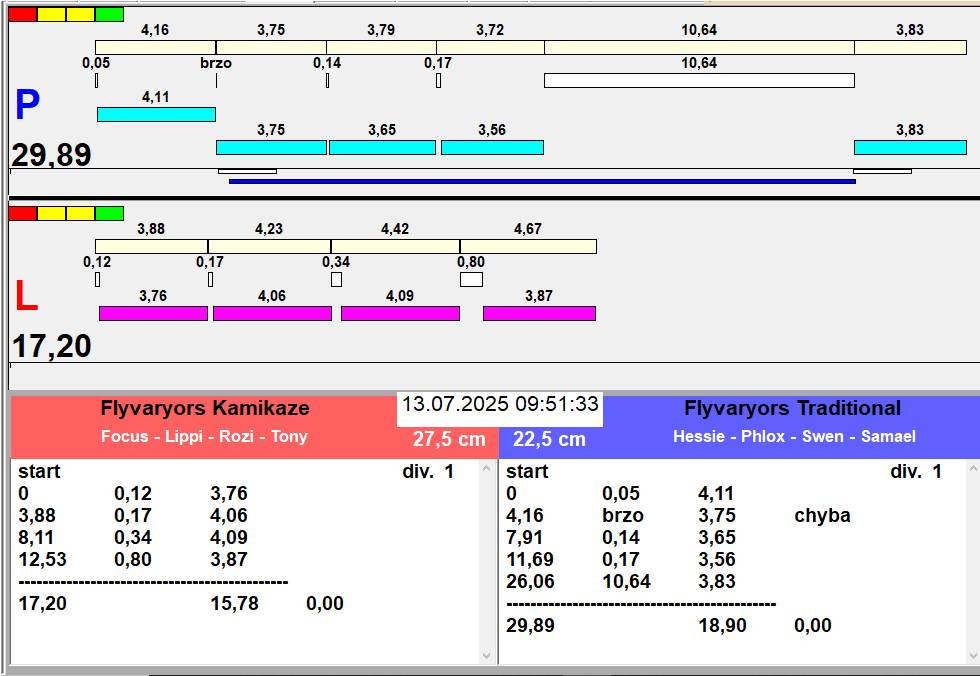Click the green start light in lane P
Screen dimensions: 980x676
[x=109, y=14]
